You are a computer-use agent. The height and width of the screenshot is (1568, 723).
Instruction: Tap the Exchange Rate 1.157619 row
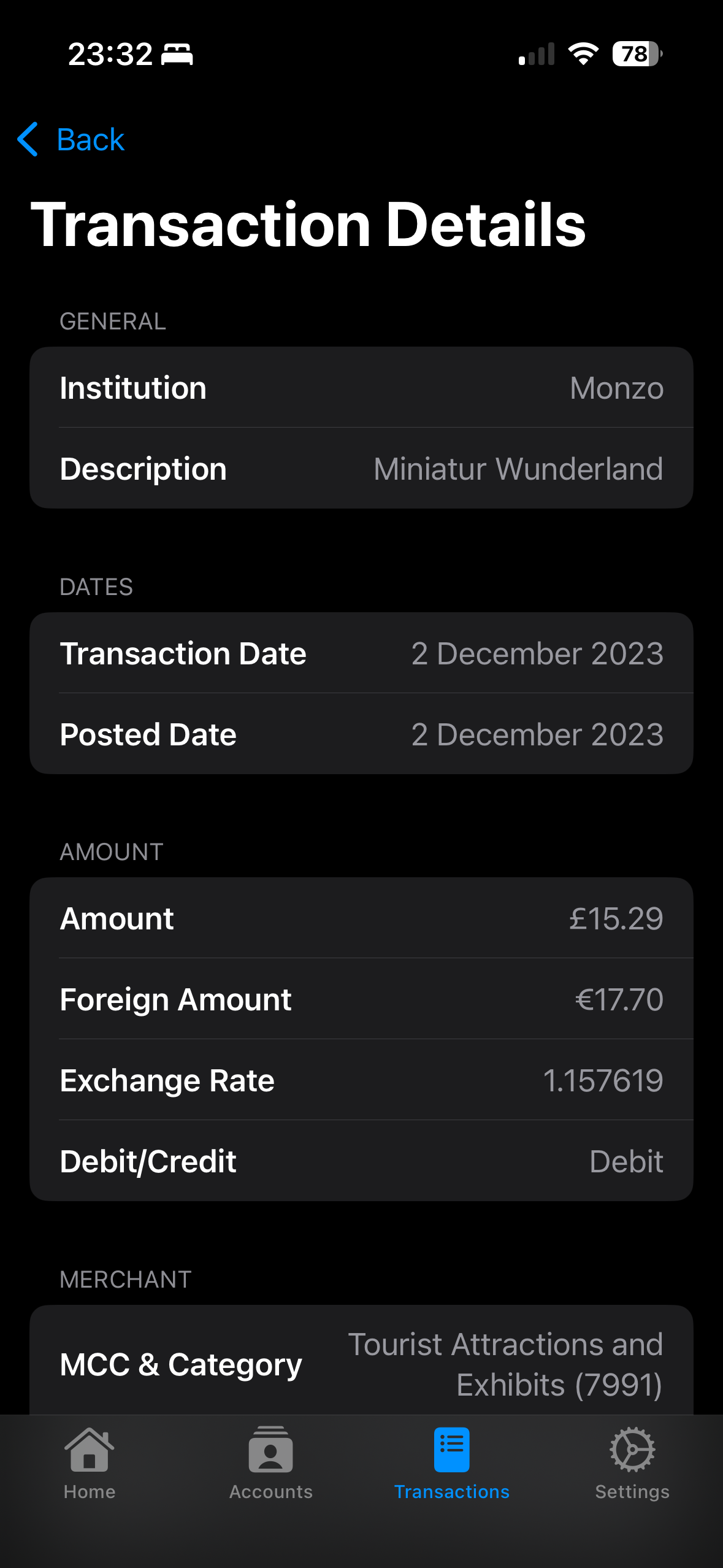361,1080
